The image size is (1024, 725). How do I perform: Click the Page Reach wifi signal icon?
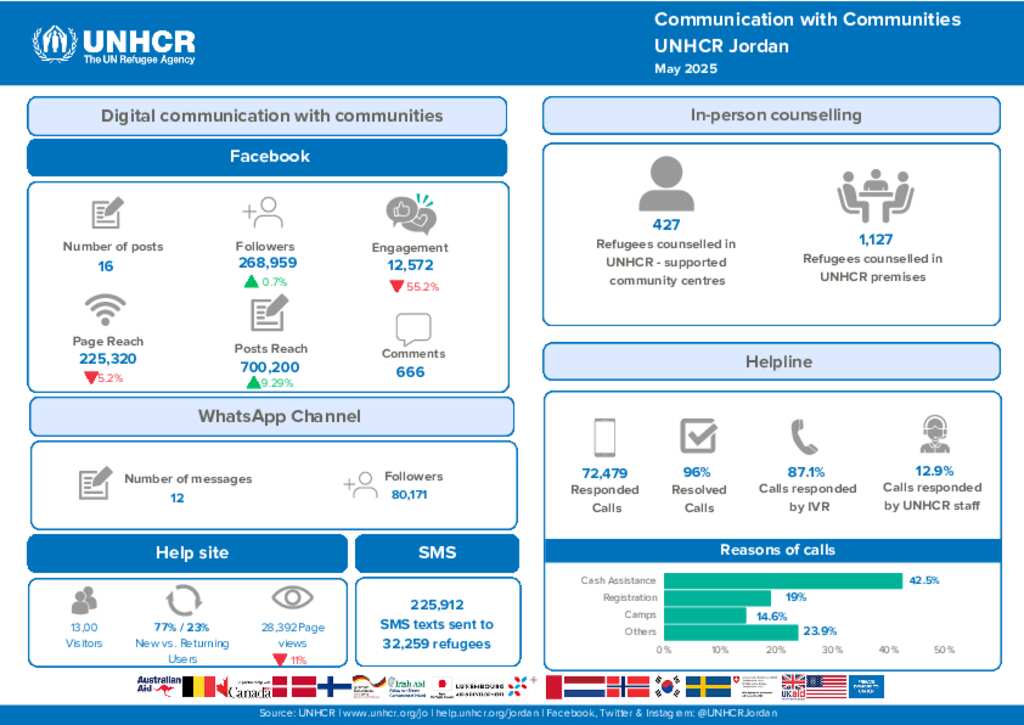[105, 310]
